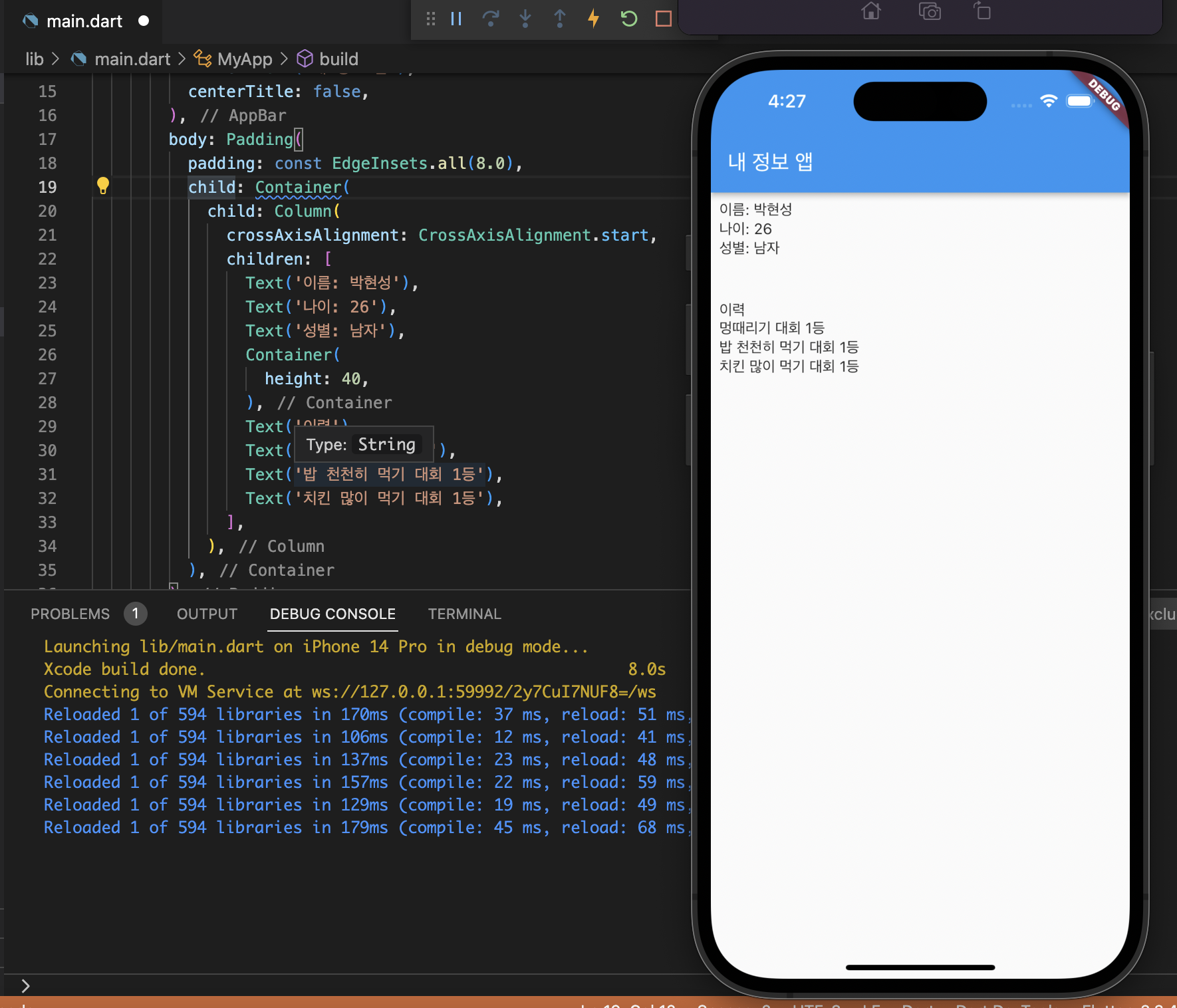Click the simulator home indicator bar
This screenshot has height=1008, width=1177.
point(920,967)
